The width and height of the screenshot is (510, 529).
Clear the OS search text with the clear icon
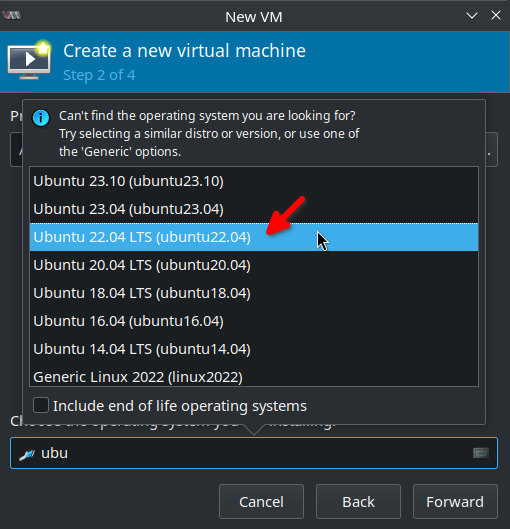[x=480, y=453]
